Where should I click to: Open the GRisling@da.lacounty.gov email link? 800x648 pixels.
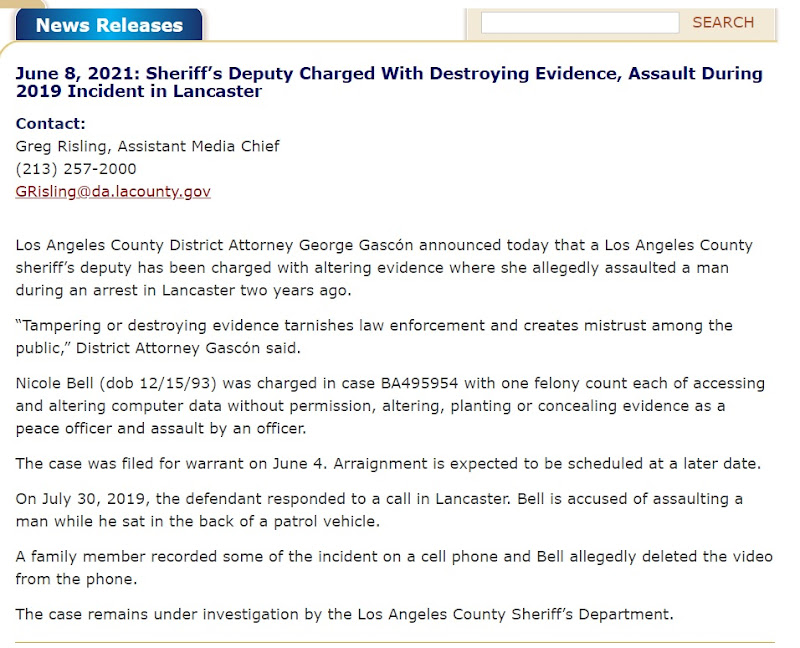[x=113, y=191]
